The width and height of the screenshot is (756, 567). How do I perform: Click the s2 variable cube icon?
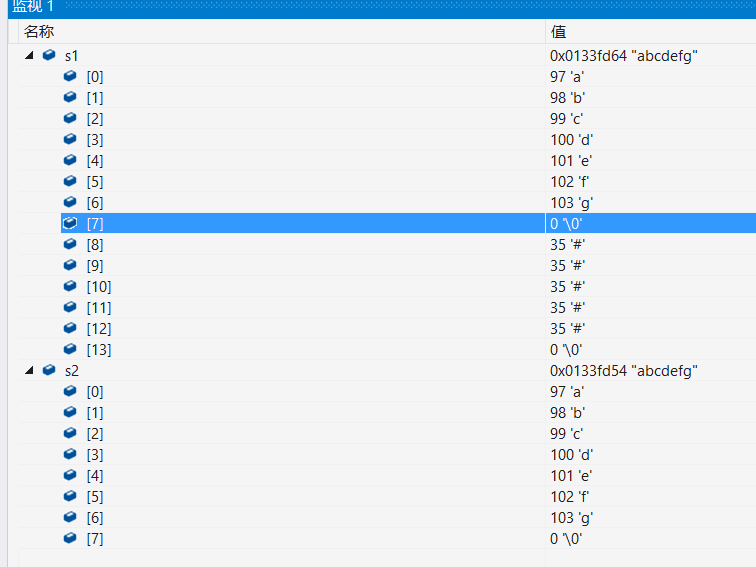coord(49,370)
